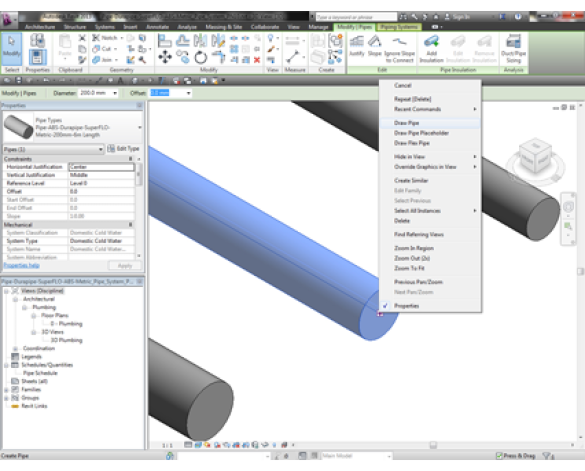
Task: Toggle the Press & Drag checkbox
Action: (499, 455)
